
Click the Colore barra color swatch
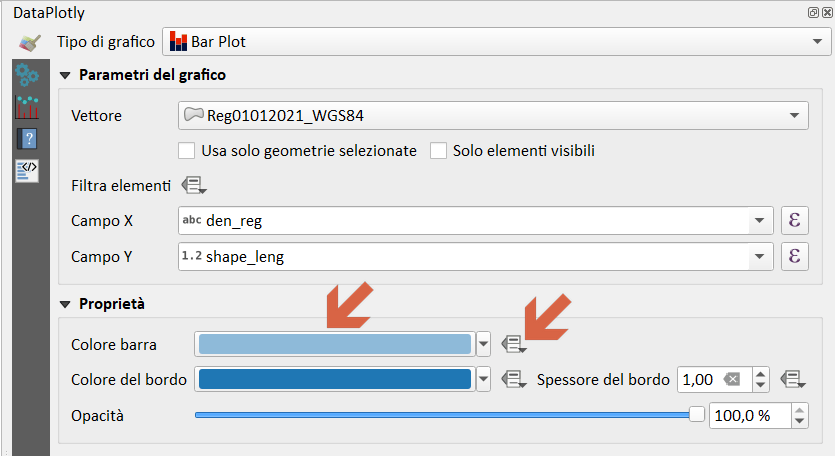(x=335, y=344)
